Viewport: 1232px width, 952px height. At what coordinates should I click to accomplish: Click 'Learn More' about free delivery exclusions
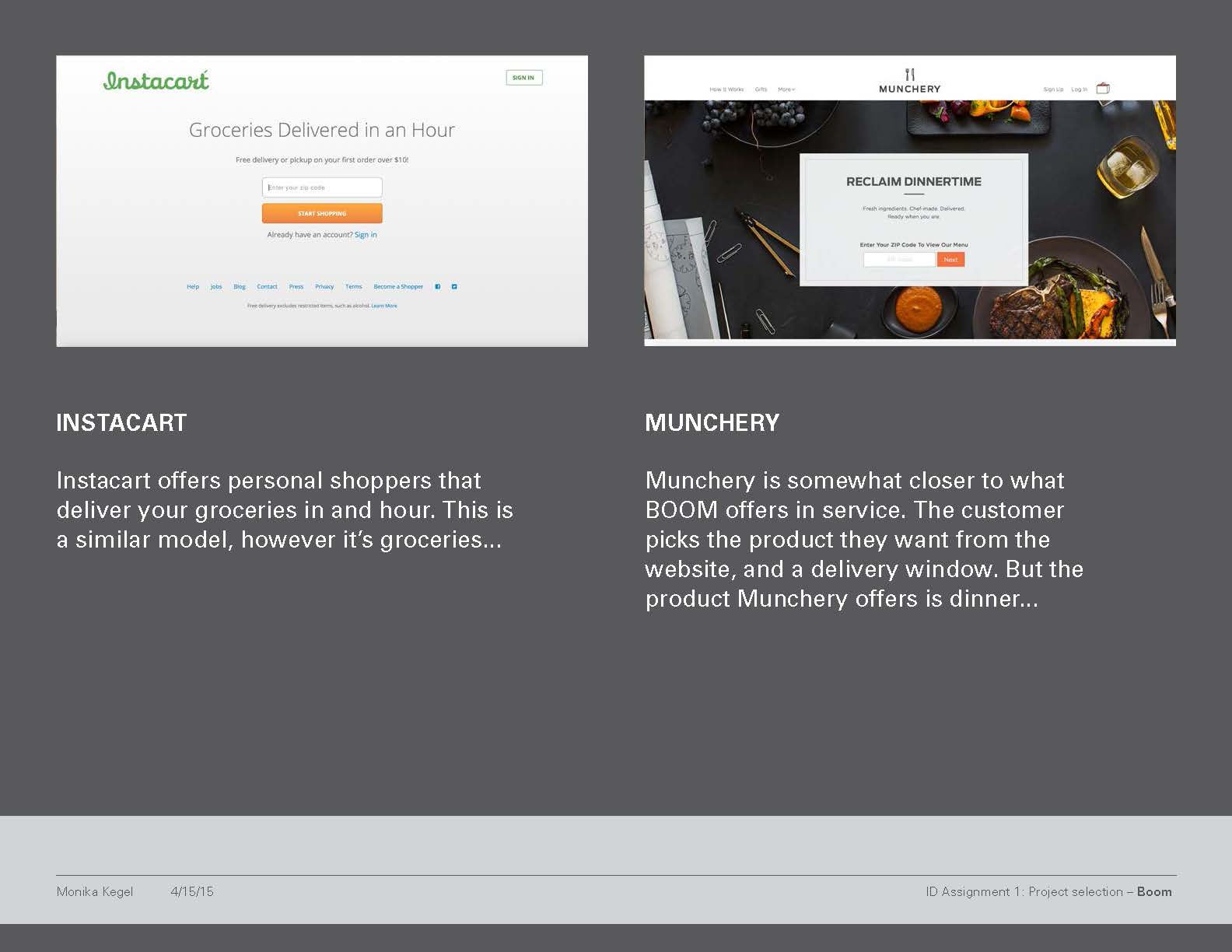384,306
